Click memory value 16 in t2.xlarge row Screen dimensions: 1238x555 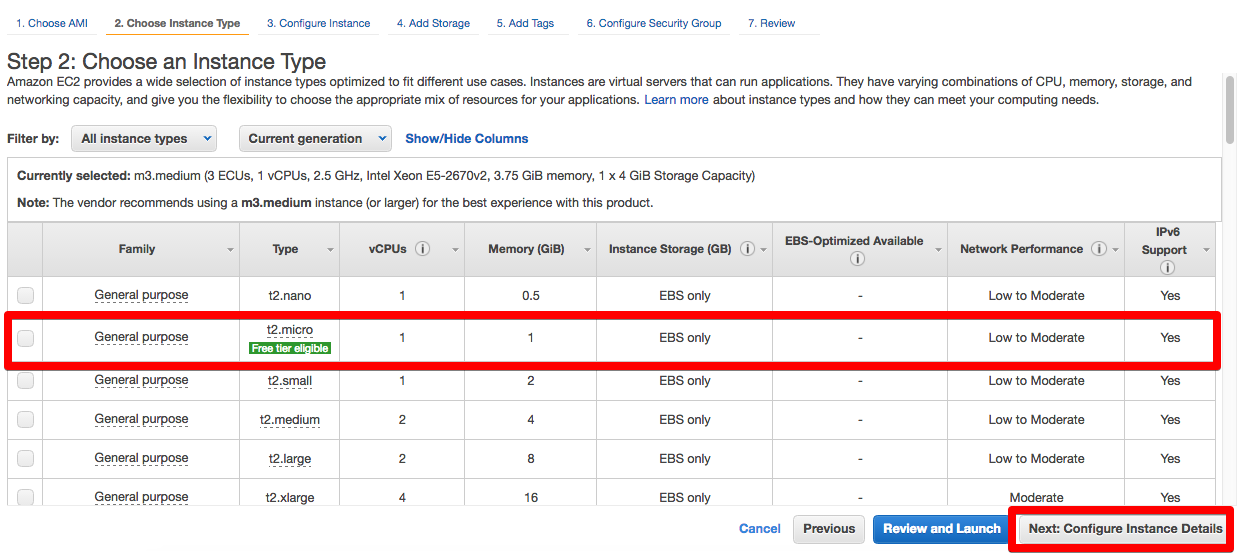click(530, 498)
